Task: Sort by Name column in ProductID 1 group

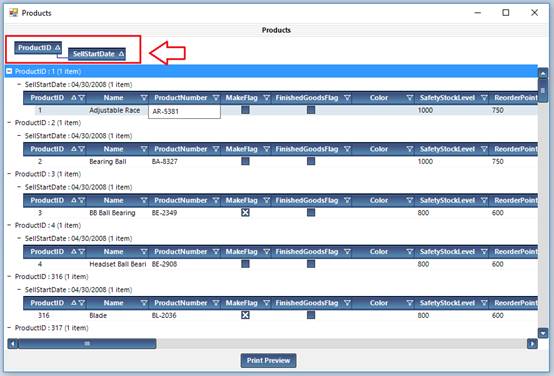Action: point(113,98)
